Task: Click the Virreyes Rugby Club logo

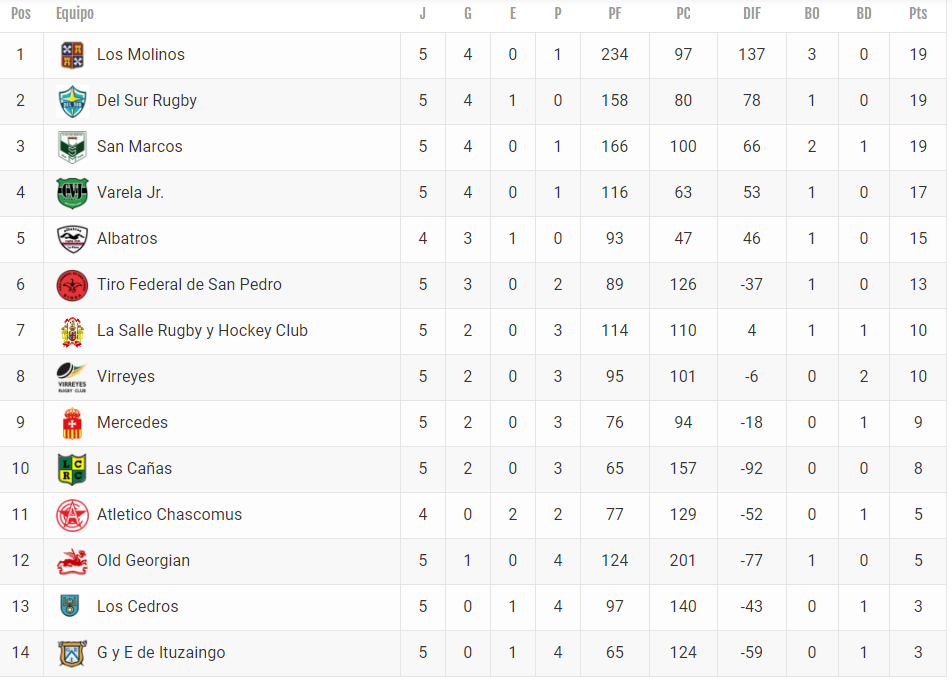Action: click(72, 377)
